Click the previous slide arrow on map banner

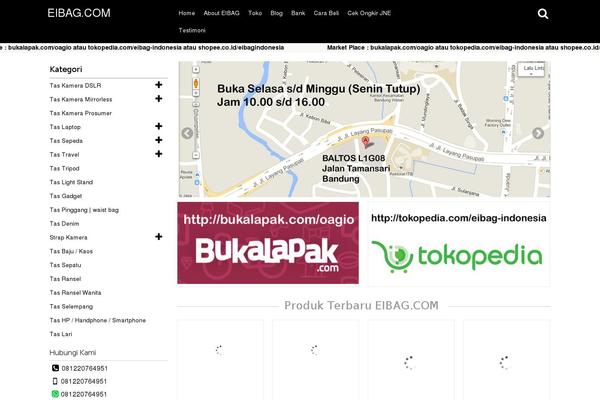(187, 133)
